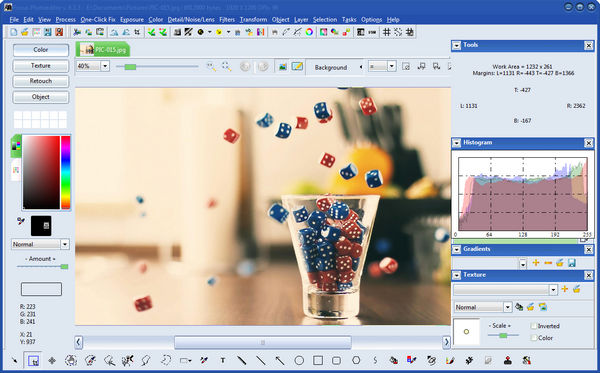The image size is (600, 373).
Task: Click the zoom in magnifier icon
Action: [211, 67]
